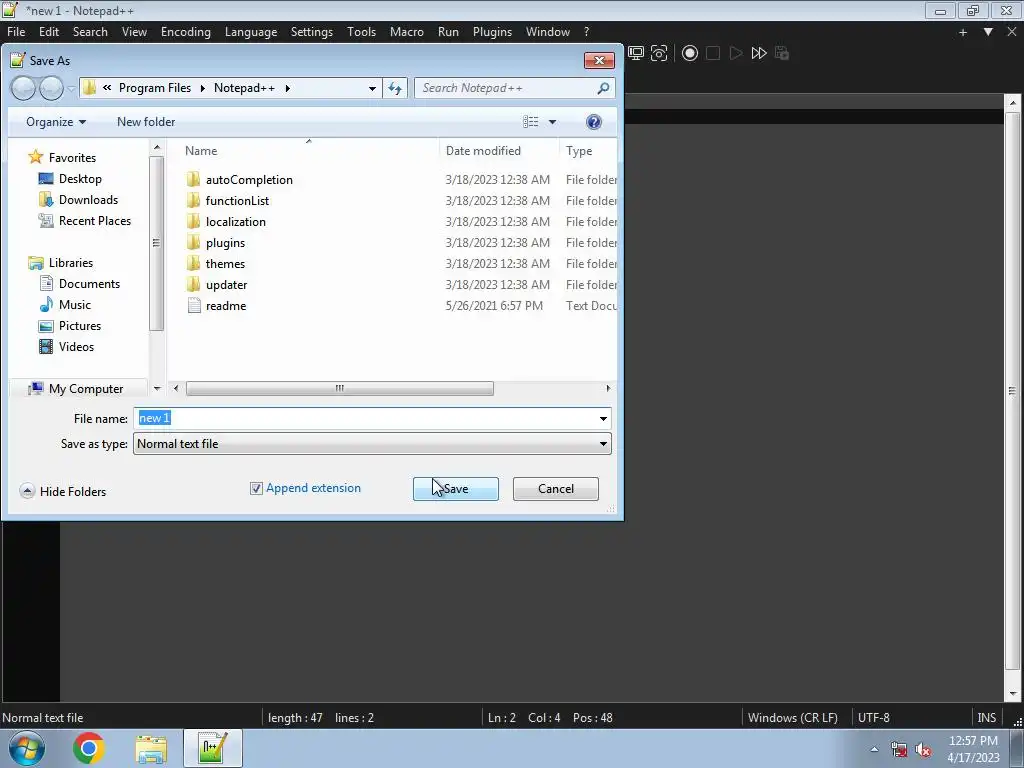Expand path arrow after Notepad++ in address bar
Viewport: 1024px width, 768px height.
coord(287,88)
